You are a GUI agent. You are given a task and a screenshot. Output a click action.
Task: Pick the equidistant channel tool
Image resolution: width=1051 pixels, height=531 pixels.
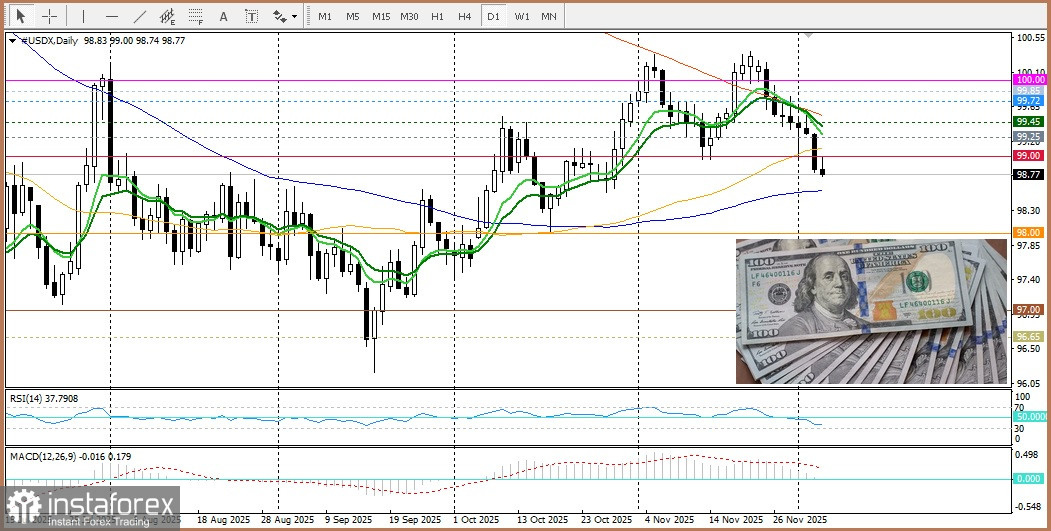168,16
